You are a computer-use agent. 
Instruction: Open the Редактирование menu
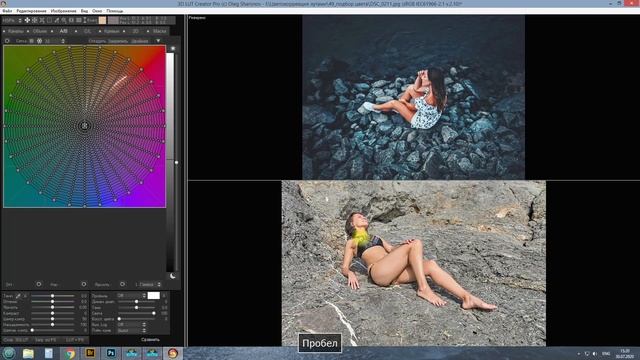(x=31, y=11)
